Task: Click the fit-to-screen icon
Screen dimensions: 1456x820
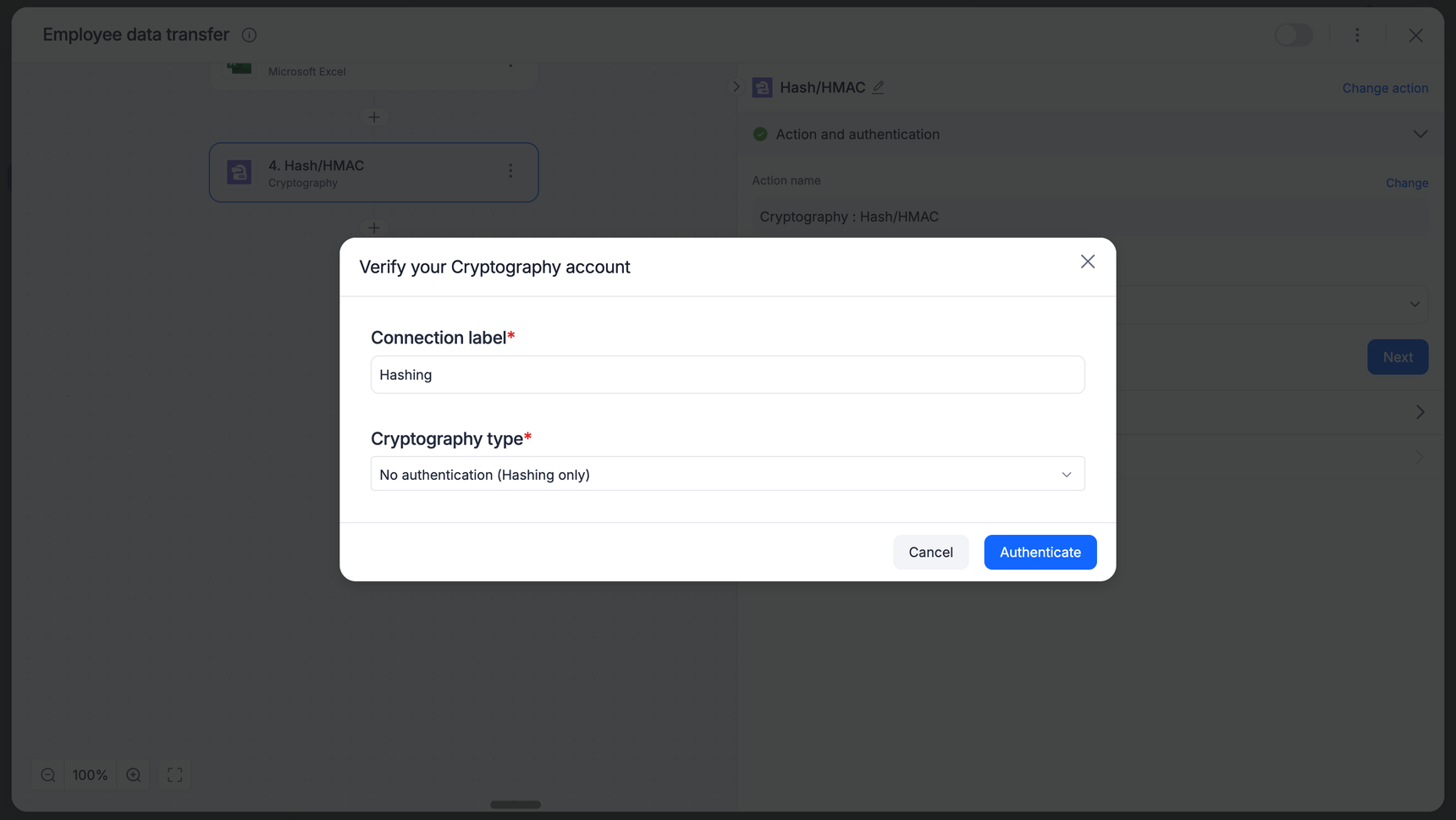Action: pos(175,775)
